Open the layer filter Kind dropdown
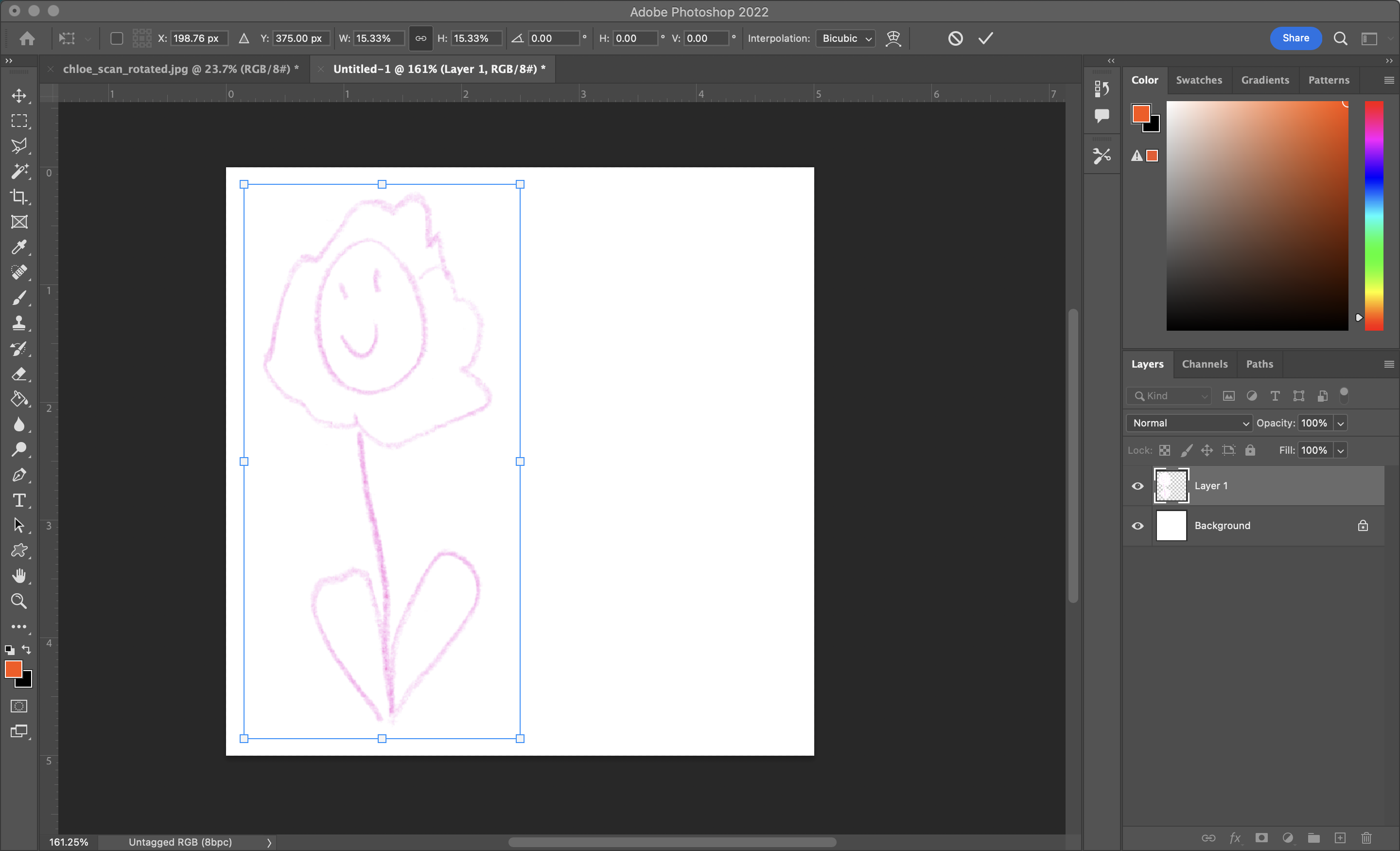Screen dimensions: 1400x851 [1168, 396]
